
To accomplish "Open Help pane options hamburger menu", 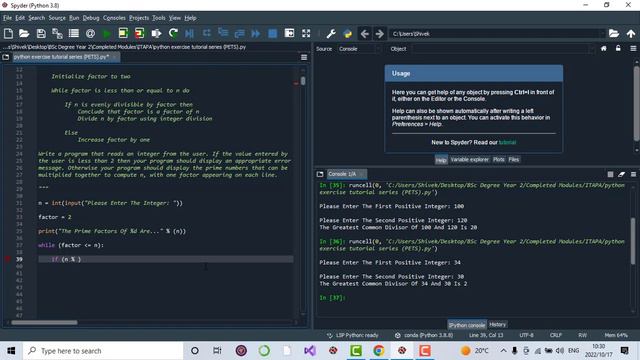I will [x=633, y=49].
